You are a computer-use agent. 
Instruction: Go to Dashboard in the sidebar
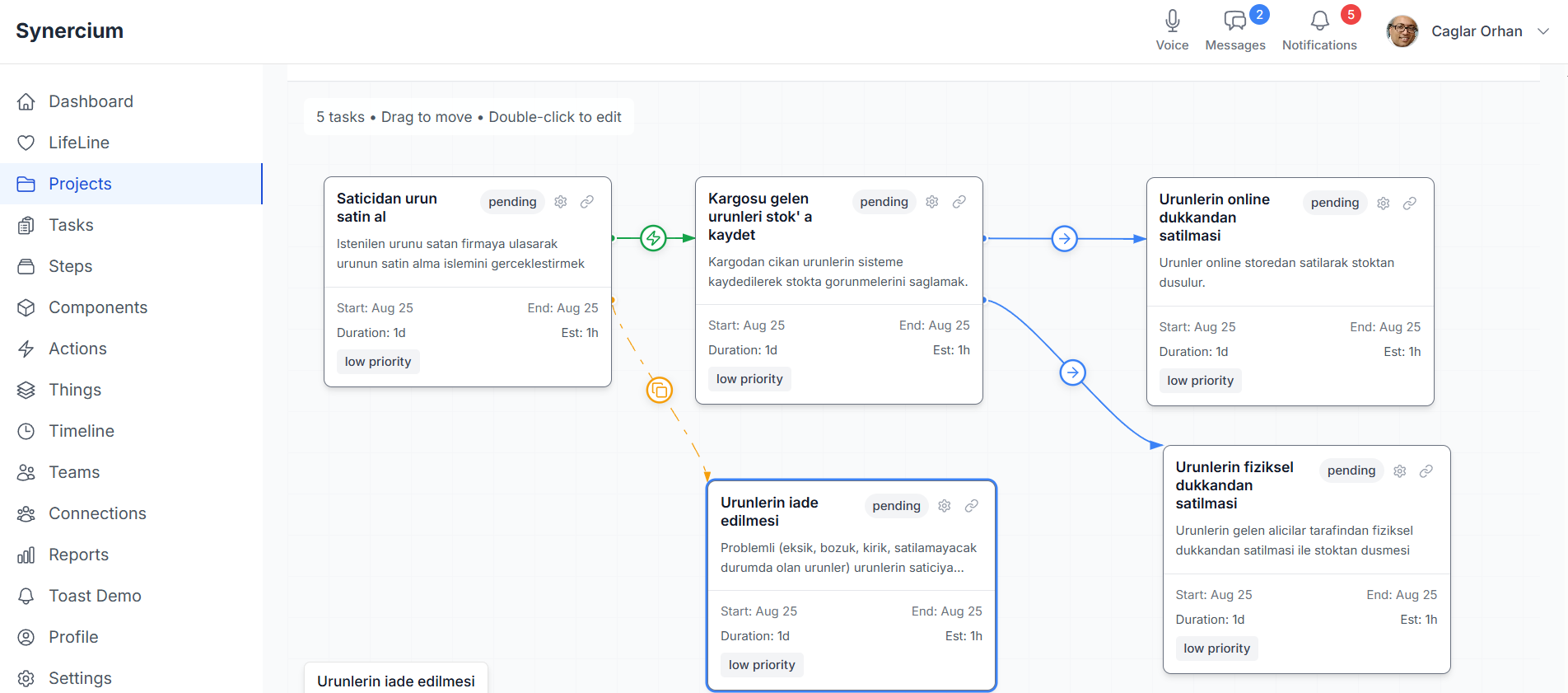pos(91,101)
